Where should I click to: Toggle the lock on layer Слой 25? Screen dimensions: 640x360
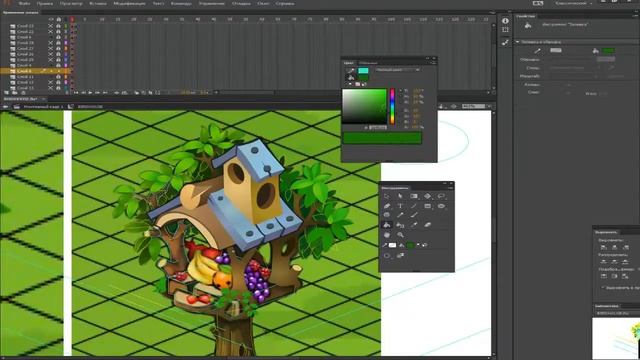tap(58, 60)
